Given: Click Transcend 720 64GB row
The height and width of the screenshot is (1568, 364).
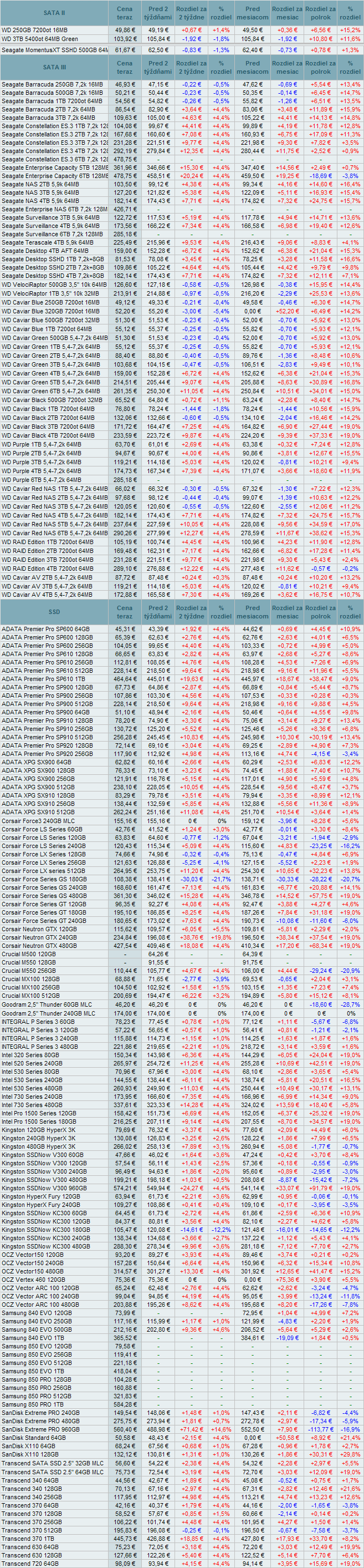Looking at the screenshot, I should tap(182, 1563).
